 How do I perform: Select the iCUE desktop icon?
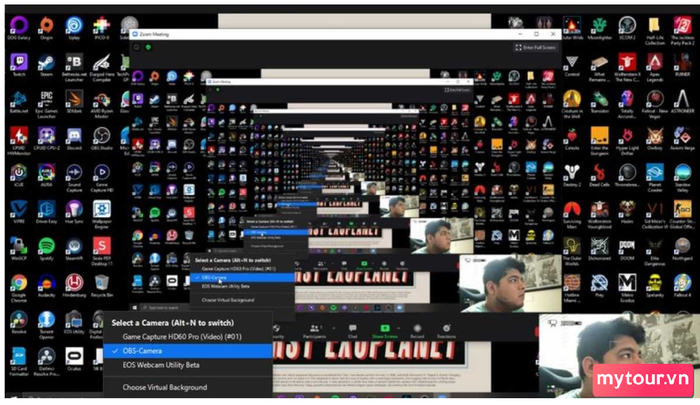19,175
